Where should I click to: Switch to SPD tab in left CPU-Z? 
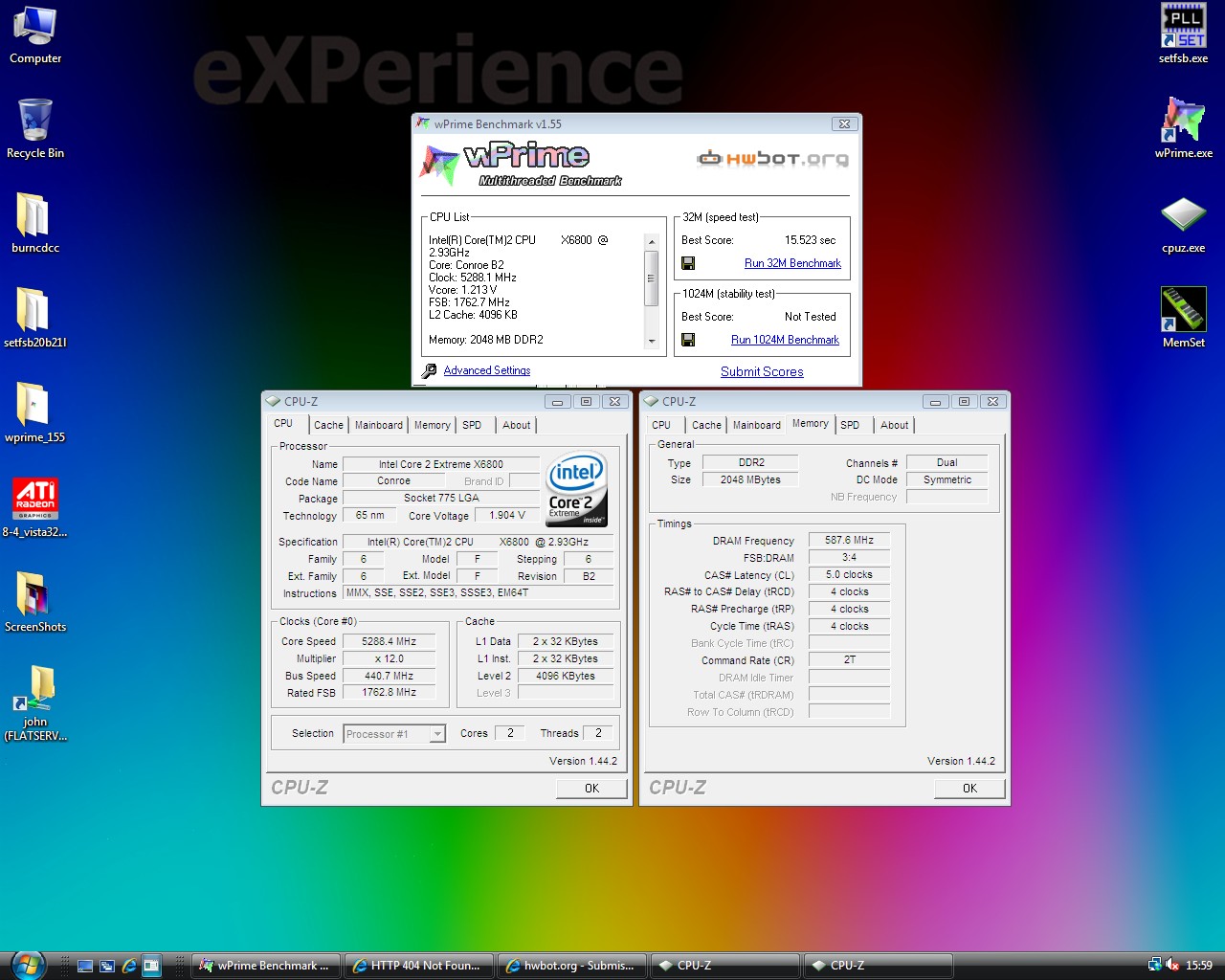click(473, 425)
